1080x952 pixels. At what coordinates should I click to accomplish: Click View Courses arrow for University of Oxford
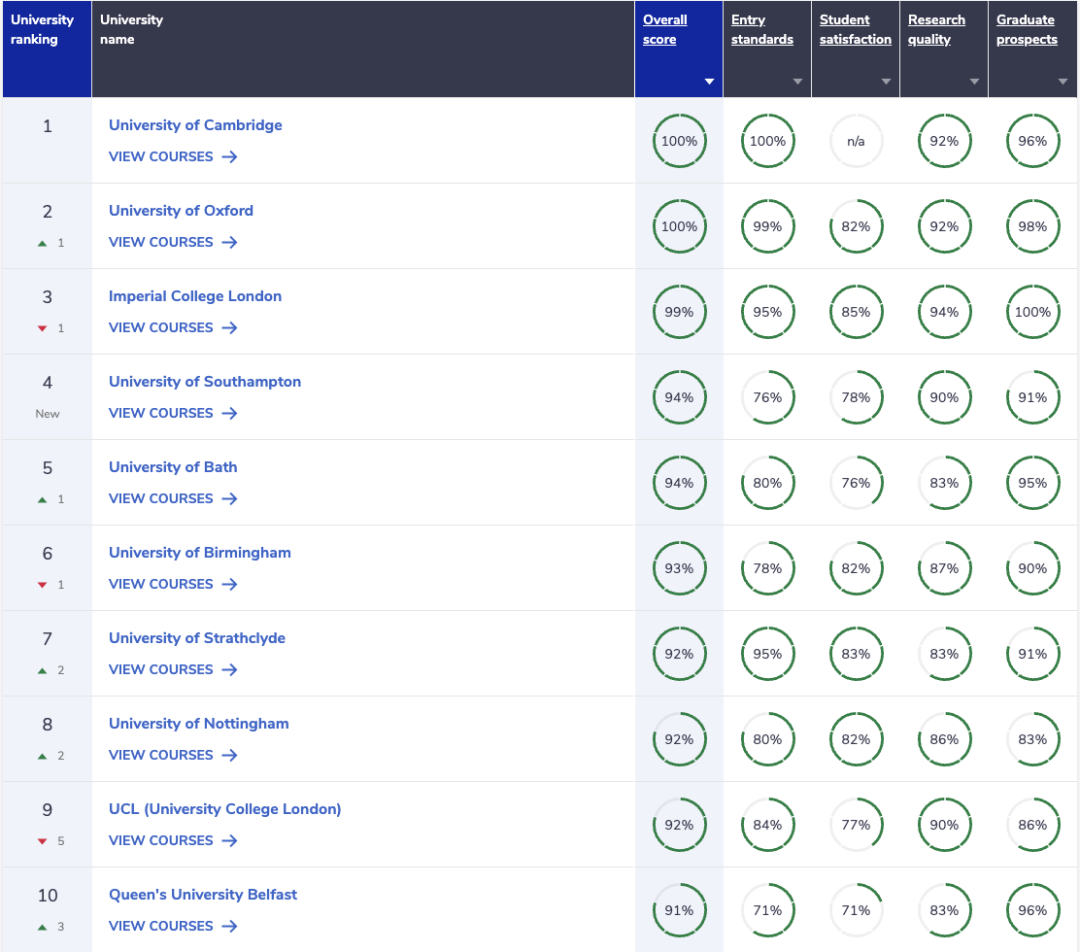click(x=229, y=242)
